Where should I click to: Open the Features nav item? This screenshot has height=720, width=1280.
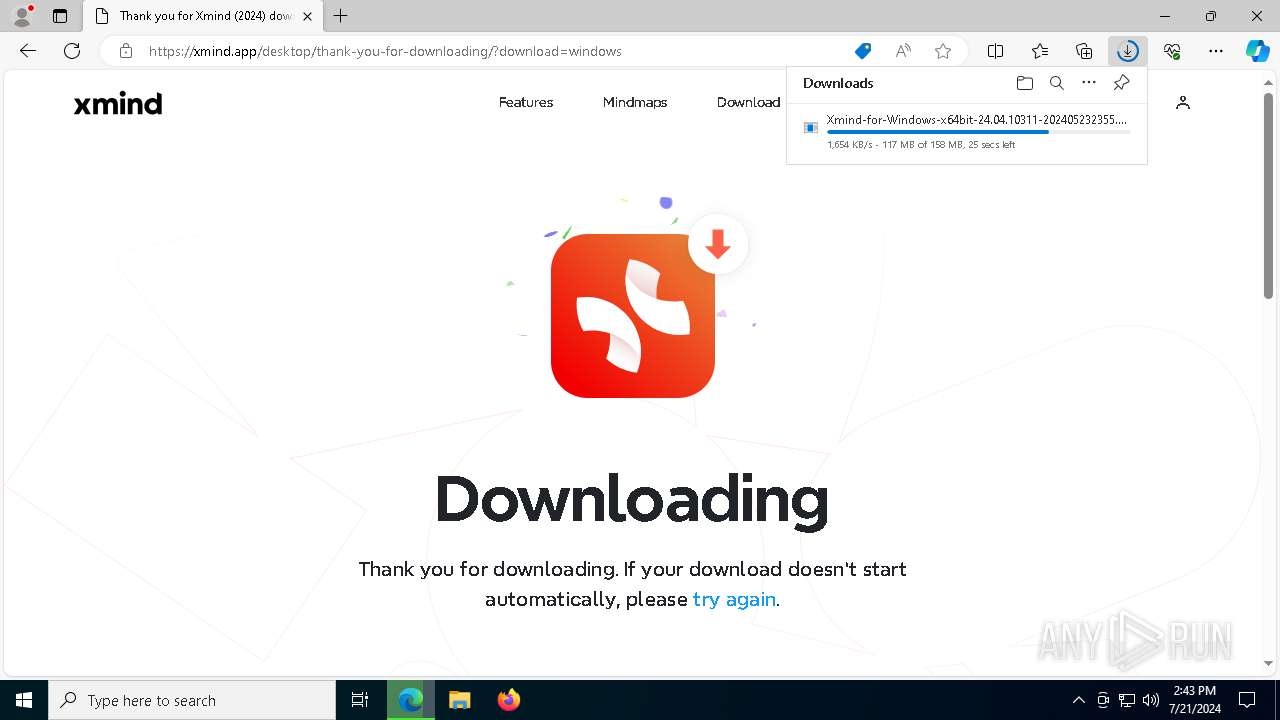526,102
